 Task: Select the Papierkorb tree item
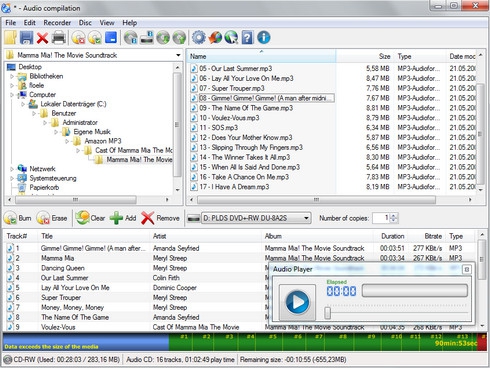(x=44, y=188)
